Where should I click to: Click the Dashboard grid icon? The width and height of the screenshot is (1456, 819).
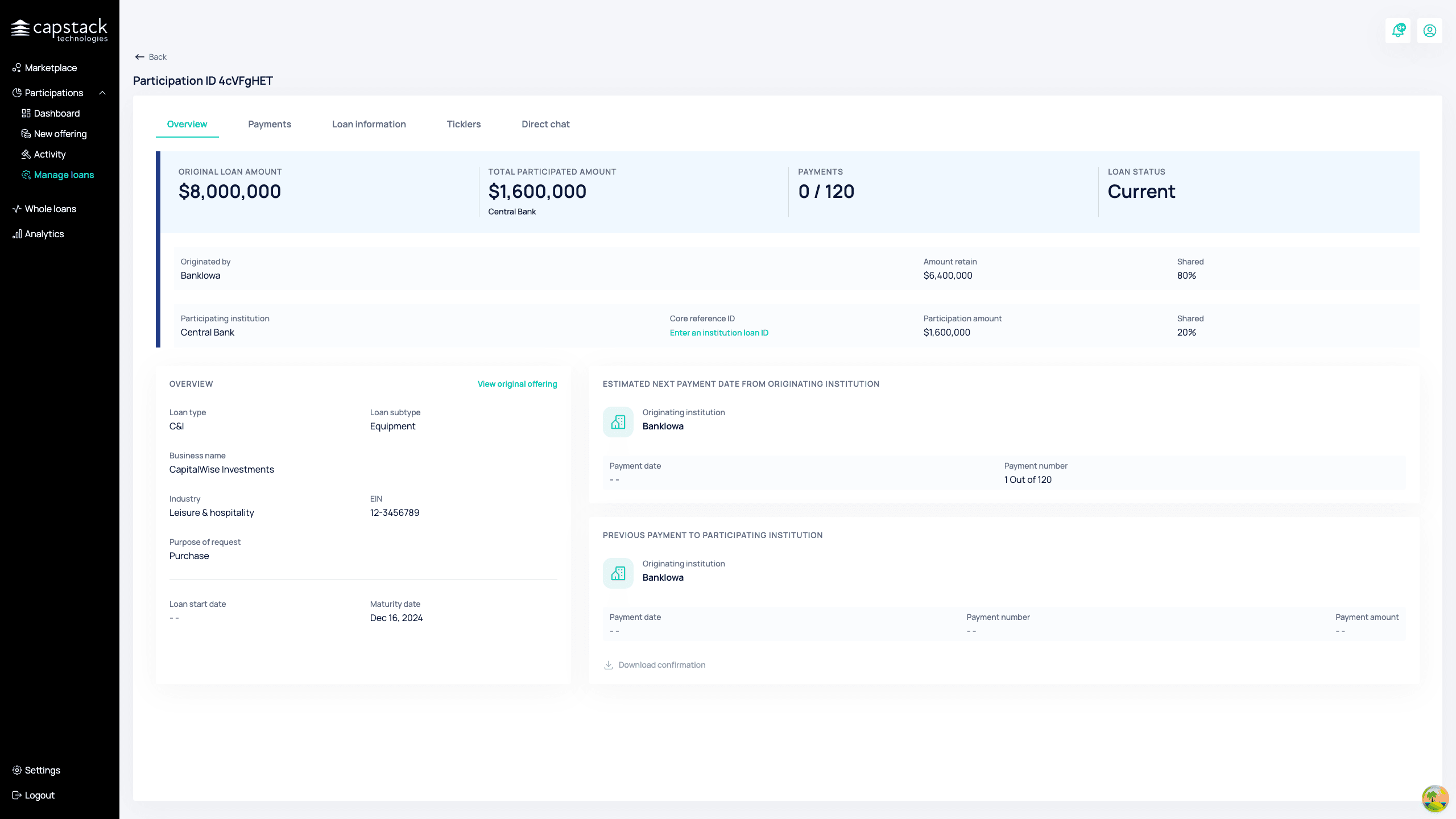point(26,113)
